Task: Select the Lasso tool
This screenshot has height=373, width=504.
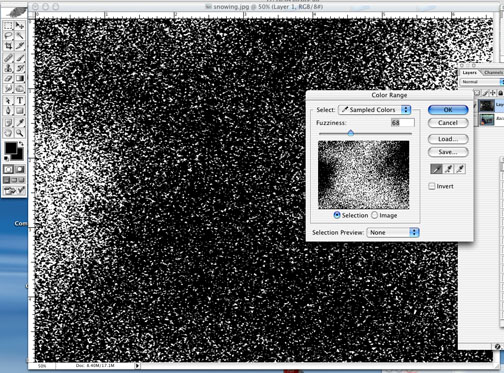Action: (8, 36)
